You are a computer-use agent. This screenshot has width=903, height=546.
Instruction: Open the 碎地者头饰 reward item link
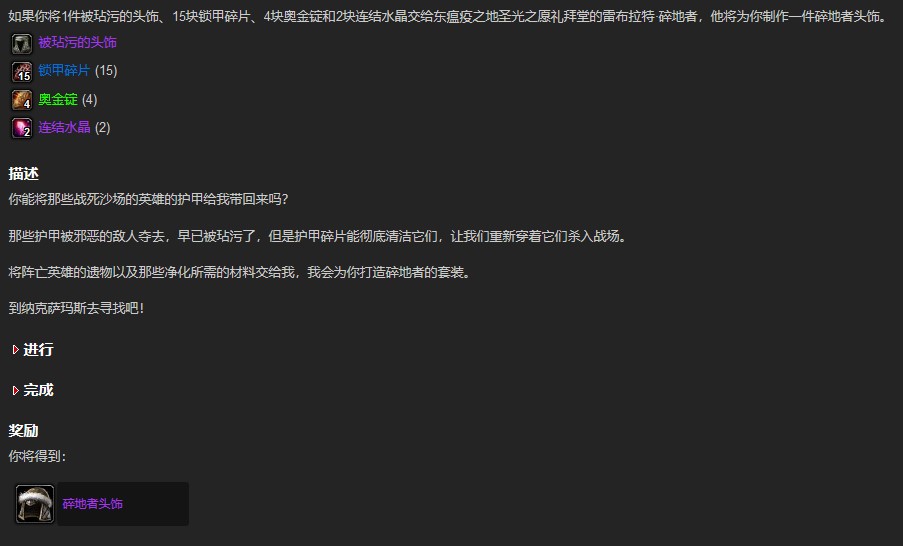(92, 504)
